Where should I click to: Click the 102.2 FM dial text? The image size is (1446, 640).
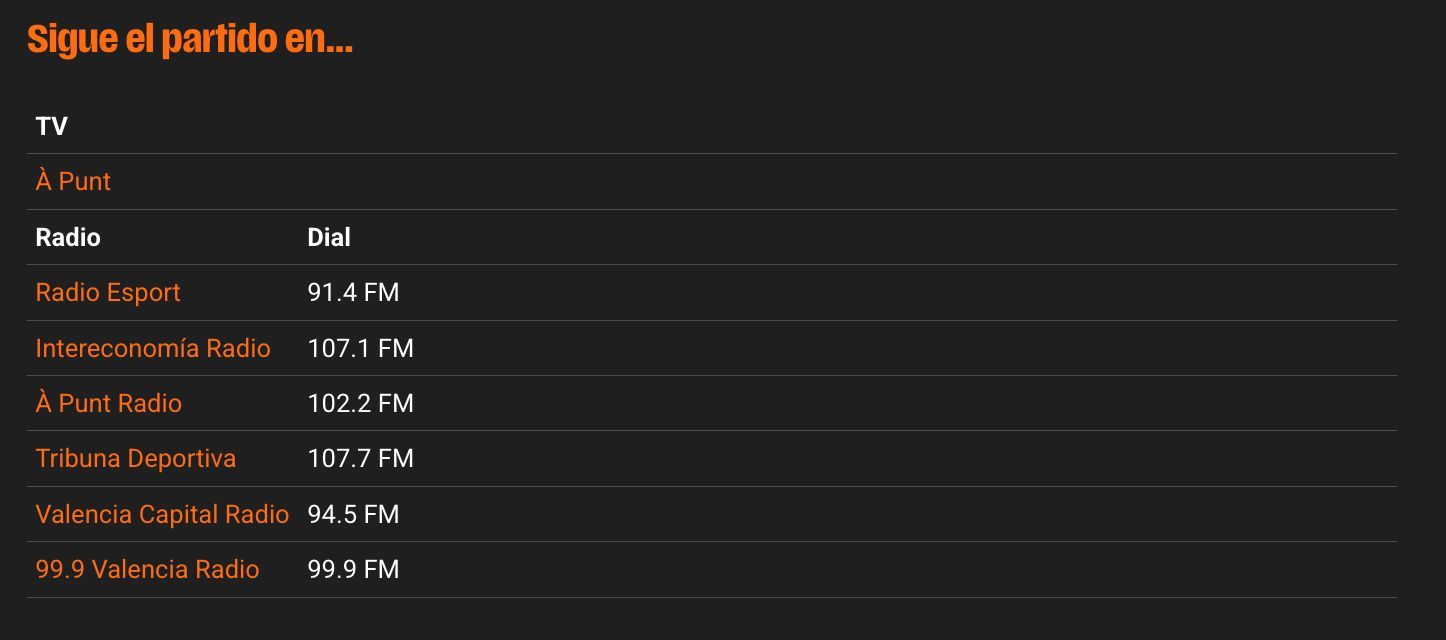[x=360, y=403]
